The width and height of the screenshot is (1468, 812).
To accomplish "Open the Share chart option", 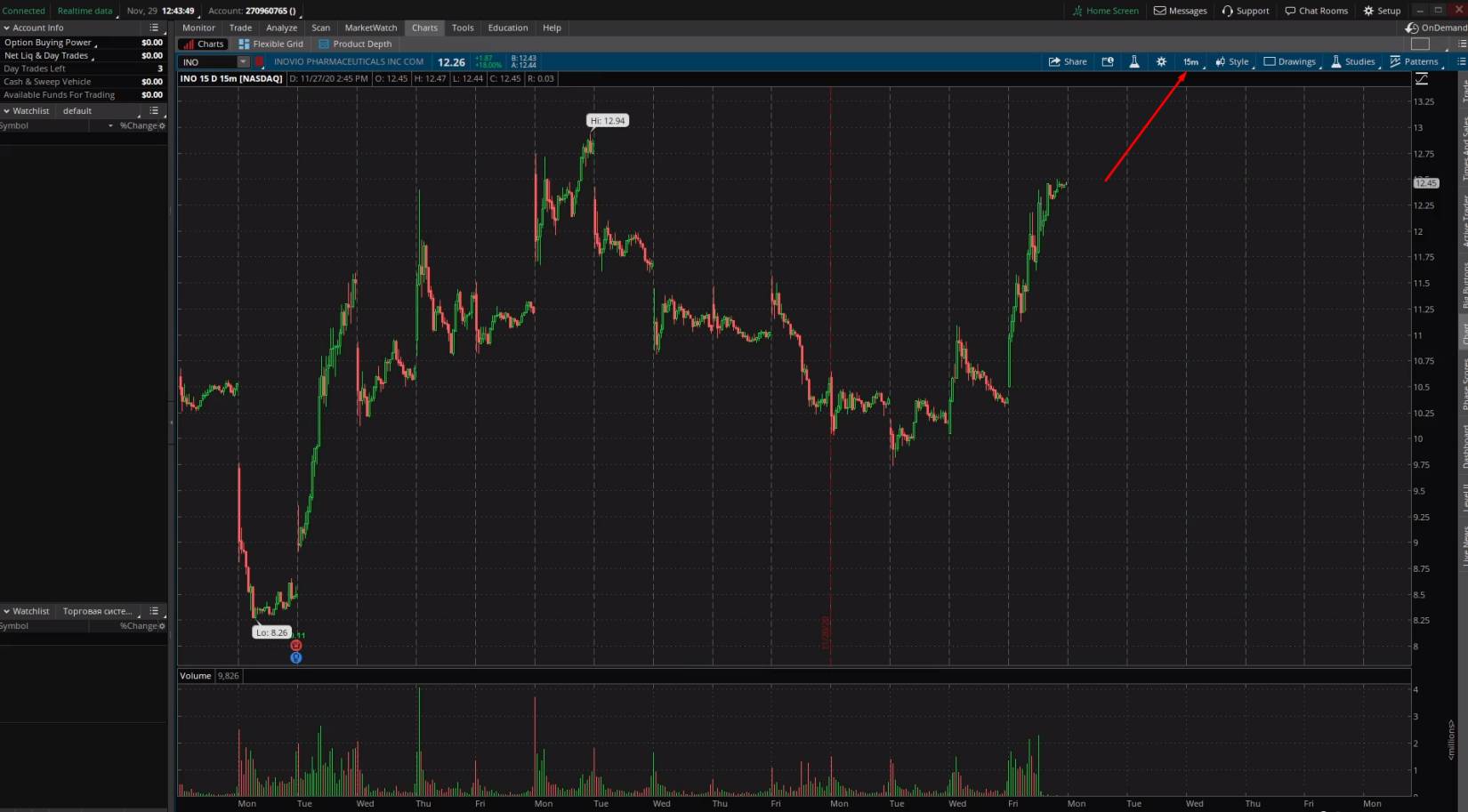I will (1068, 62).
